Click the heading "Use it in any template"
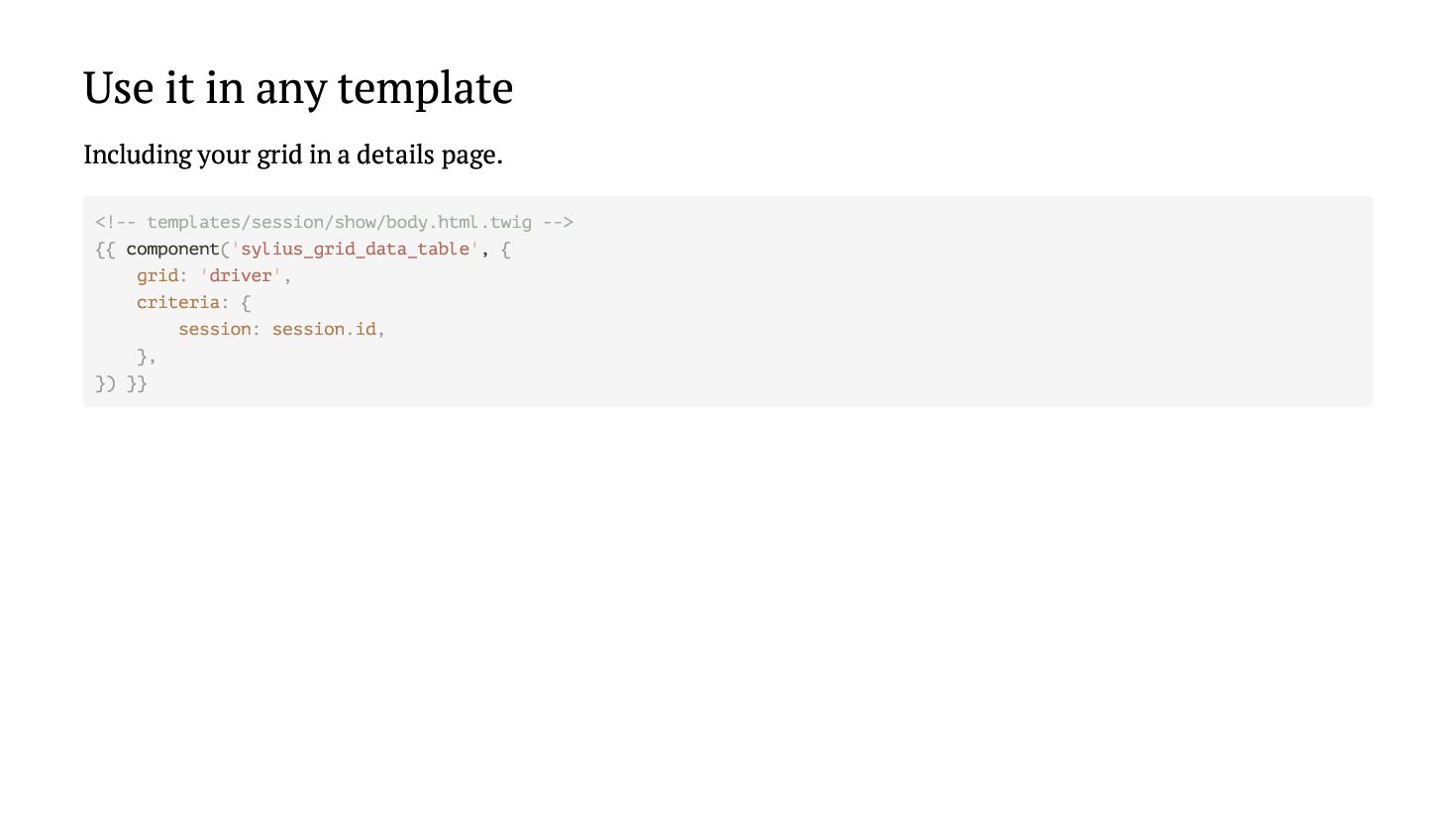Viewport: 1456px width, 820px height. (298, 88)
